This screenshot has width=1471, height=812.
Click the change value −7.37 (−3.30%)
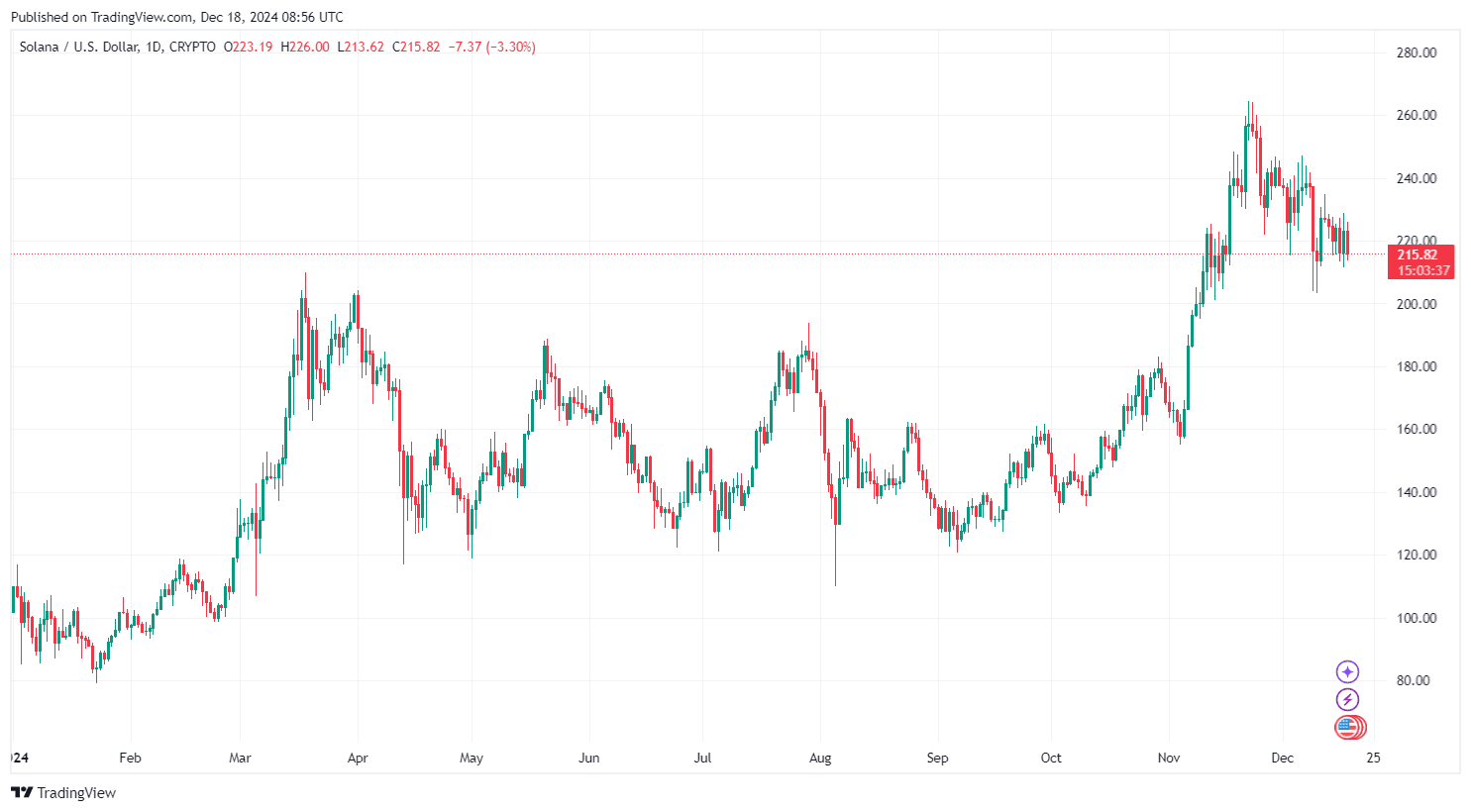coord(491,47)
